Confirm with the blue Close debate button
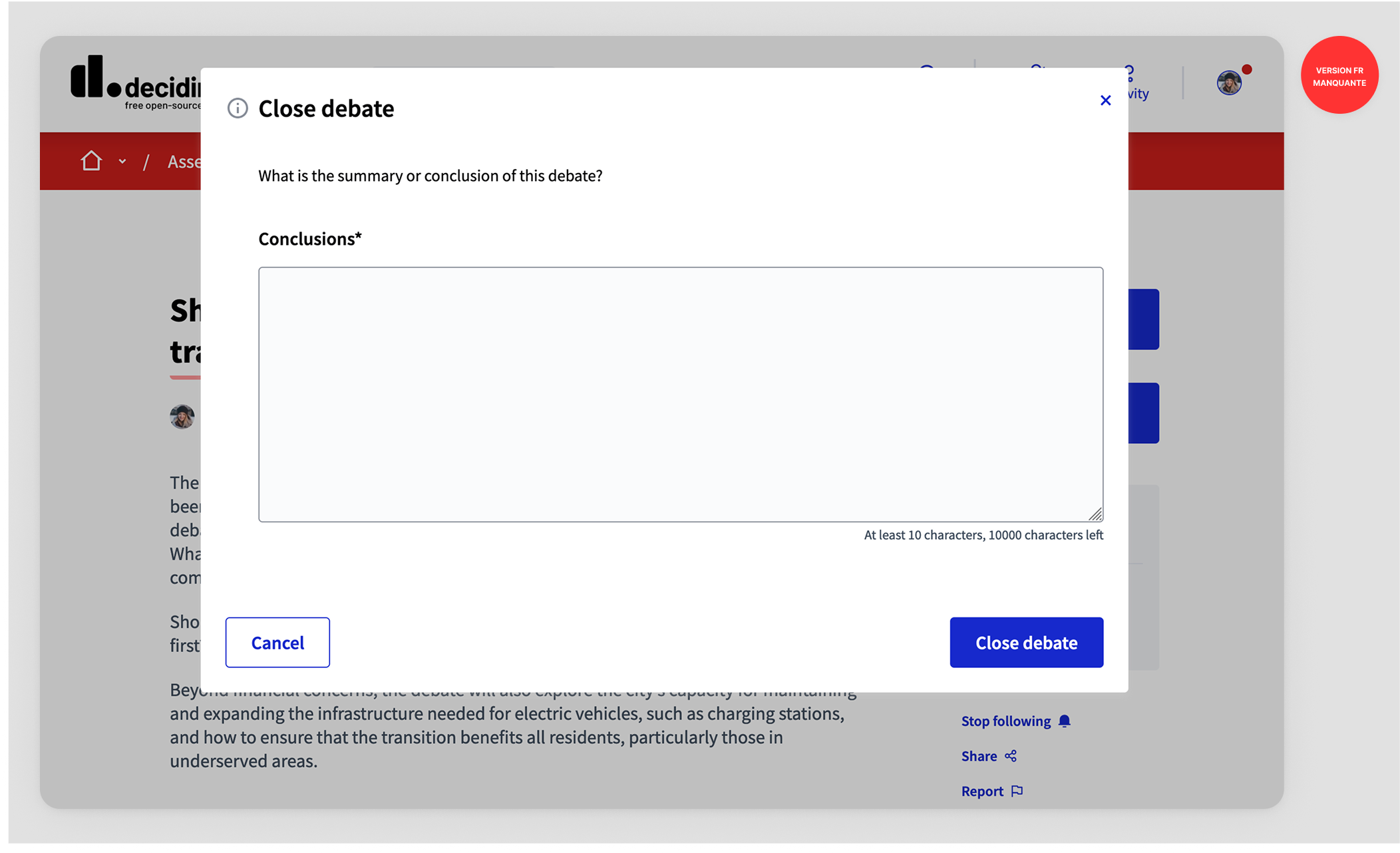The width and height of the screenshot is (1400, 853). (1026, 642)
